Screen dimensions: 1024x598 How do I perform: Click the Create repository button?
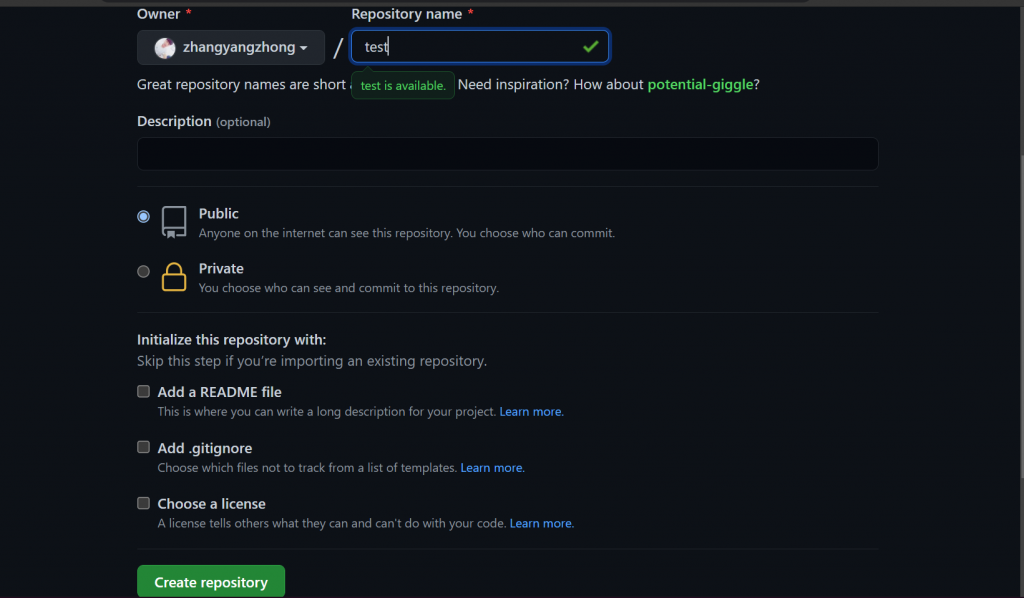(x=211, y=582)
